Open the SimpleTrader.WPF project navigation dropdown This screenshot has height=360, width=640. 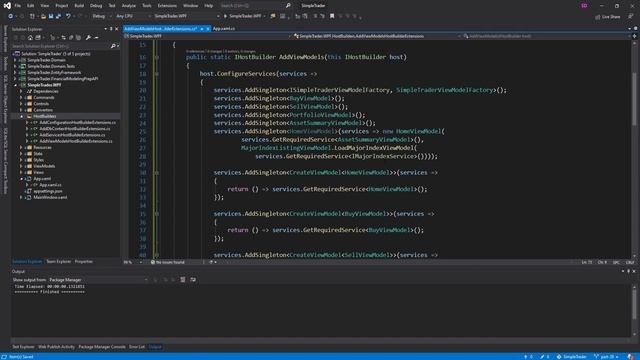click(x=208, y=36)
